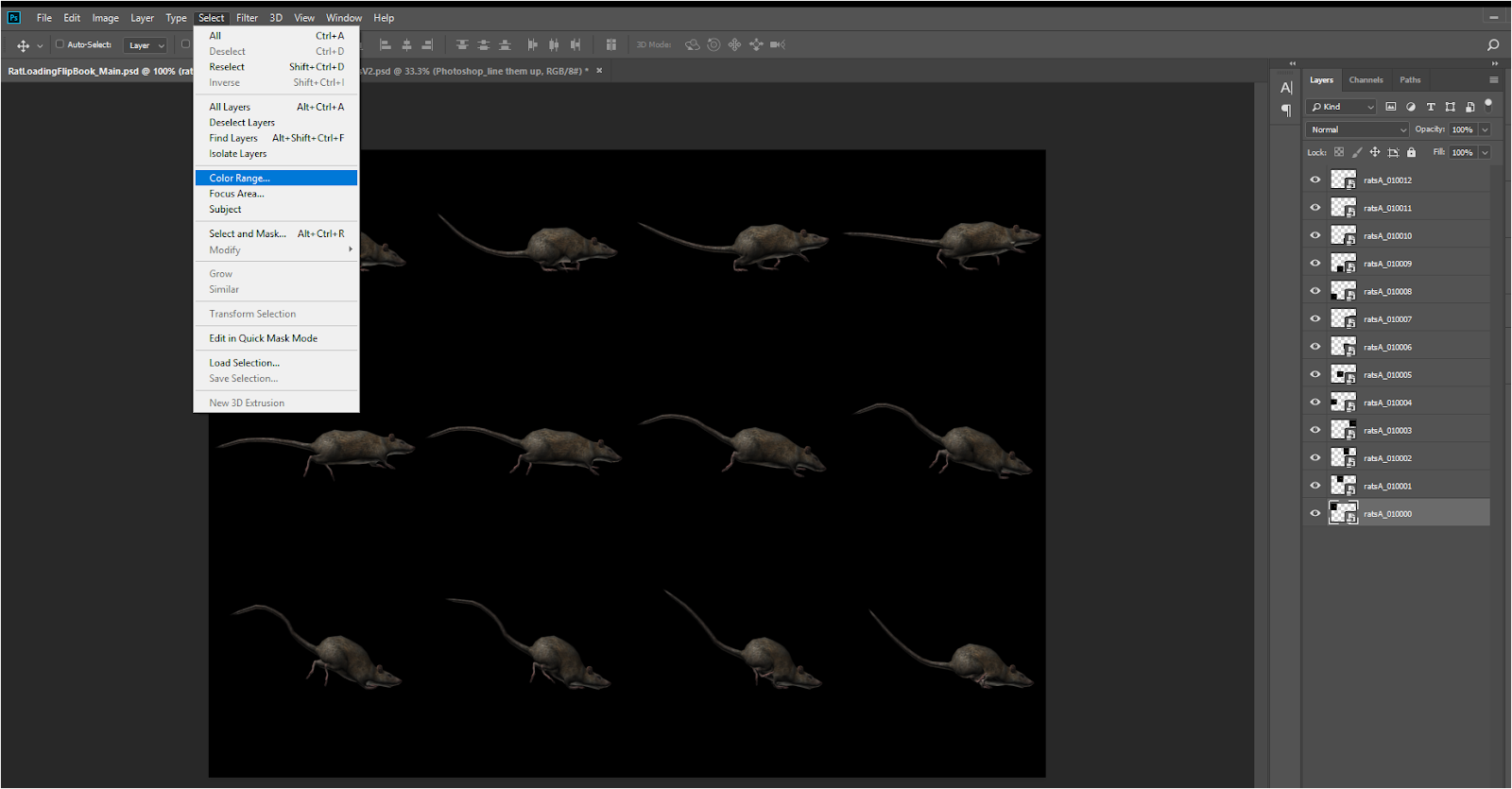Click the lock all padlock icon
Screen dimensions: 1512x789
(1411, 152)
